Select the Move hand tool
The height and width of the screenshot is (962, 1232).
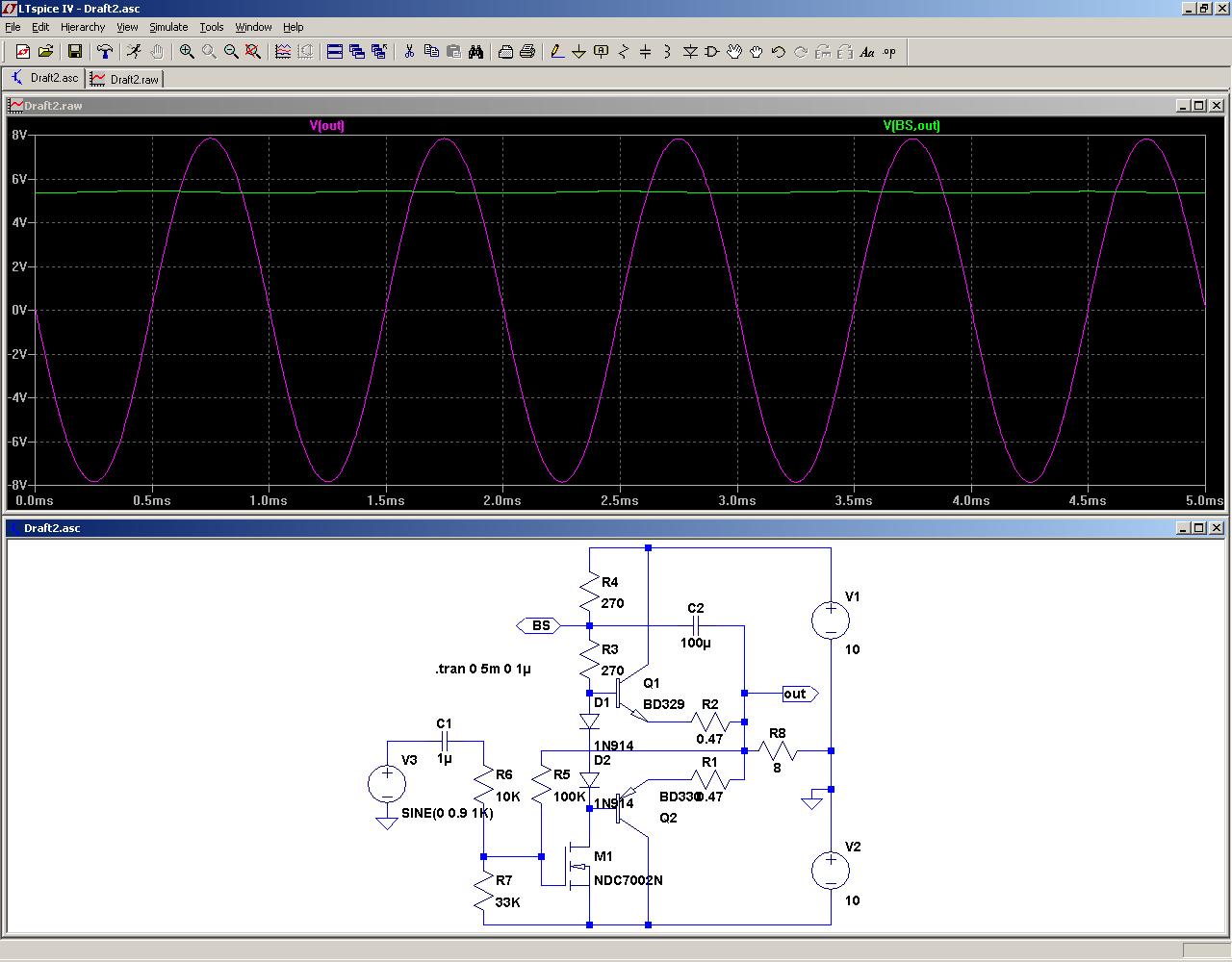(x=734, y=52)
